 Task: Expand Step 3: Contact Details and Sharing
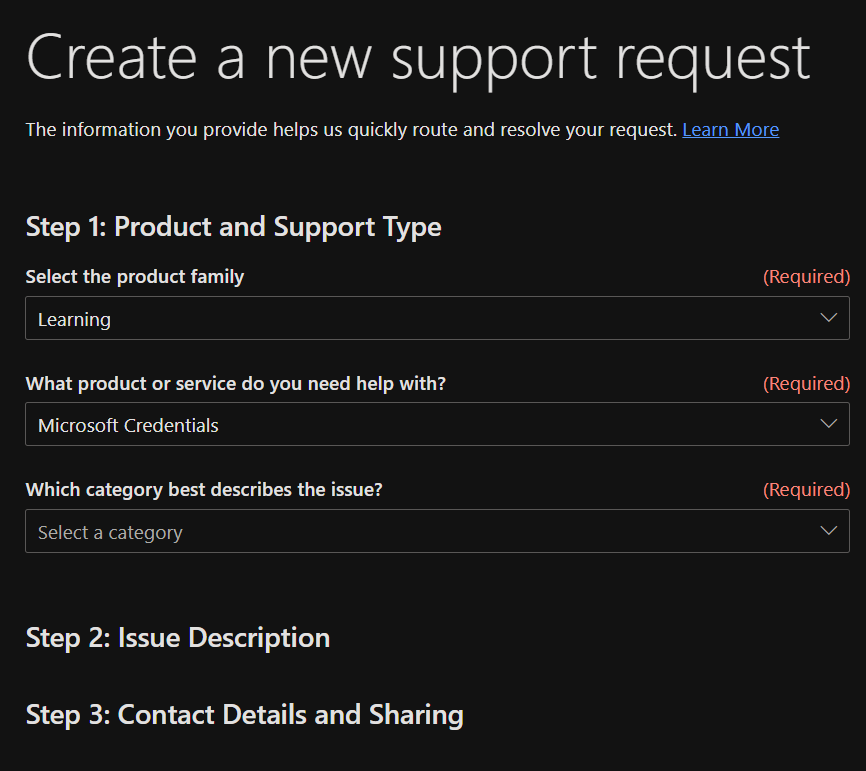[244, 715]
